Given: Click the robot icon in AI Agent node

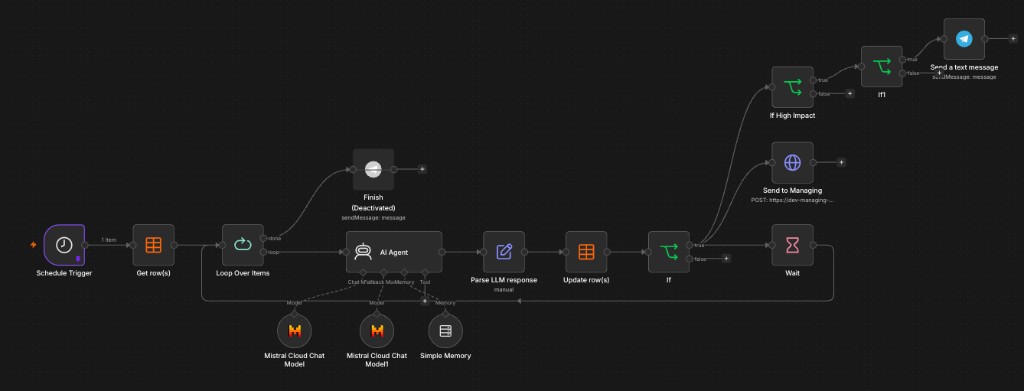Looking at the screenshot, I should coord(363,252).
